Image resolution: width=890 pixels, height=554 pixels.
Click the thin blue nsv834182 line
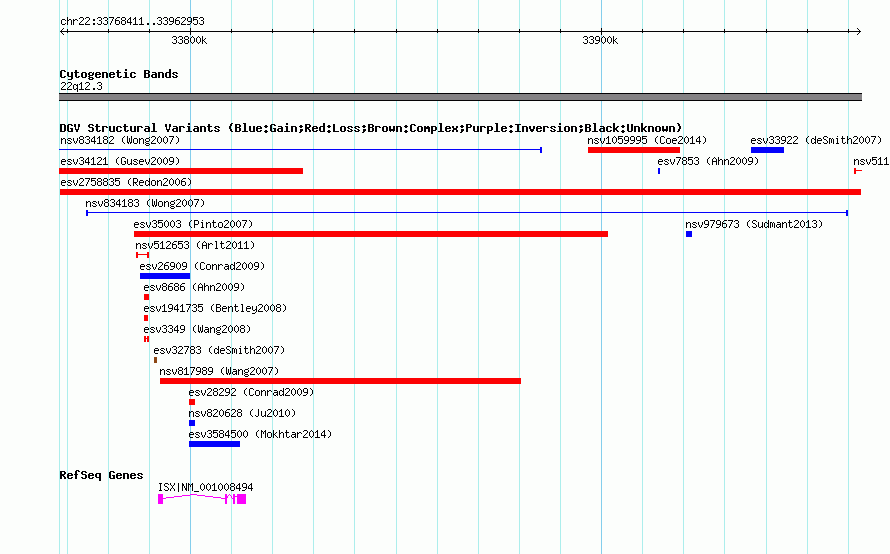[x=300, y=150]
